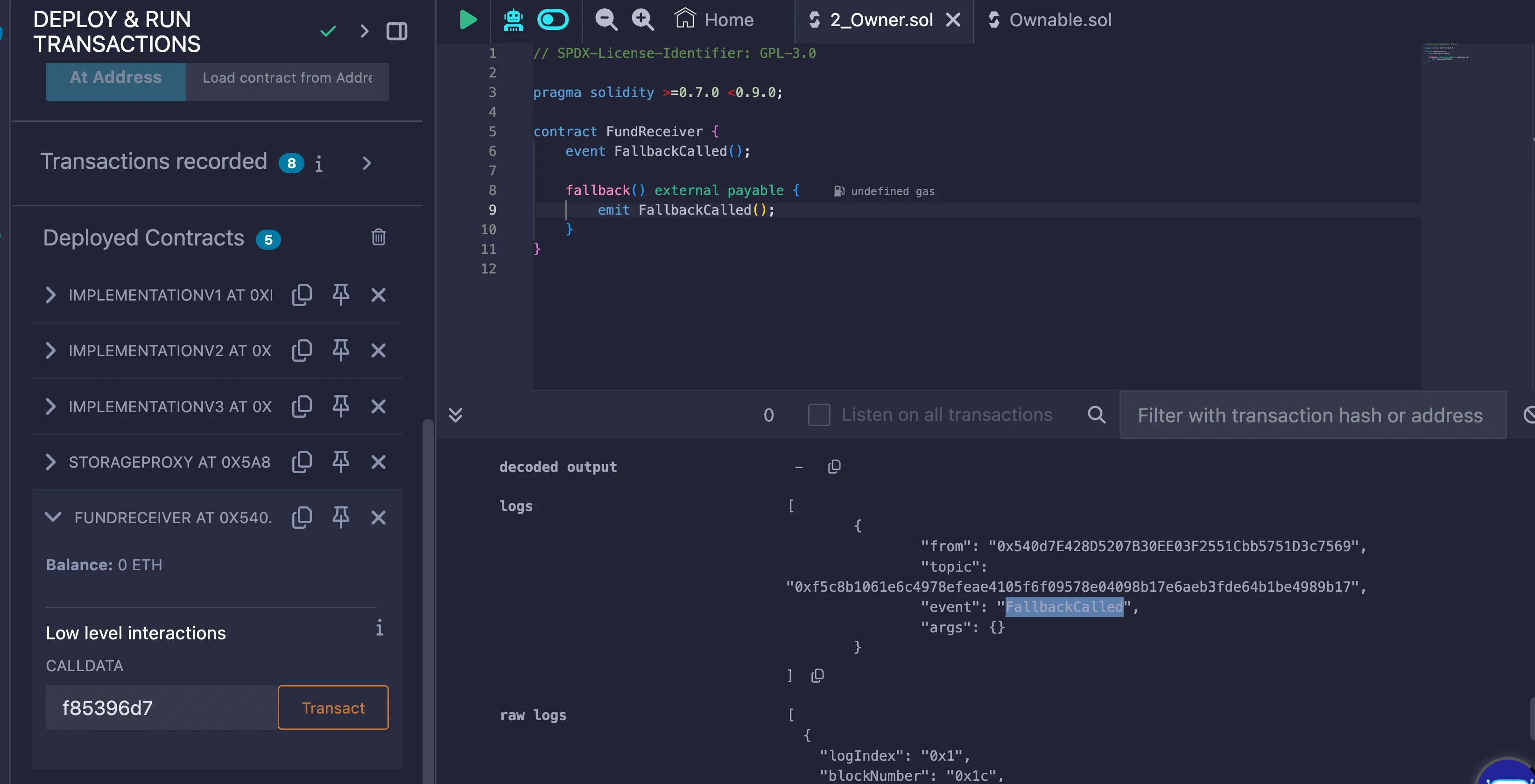Click the zoom out magnifier icon
The height and width of the screenshot is (784, 1535).
coord(606,20)
